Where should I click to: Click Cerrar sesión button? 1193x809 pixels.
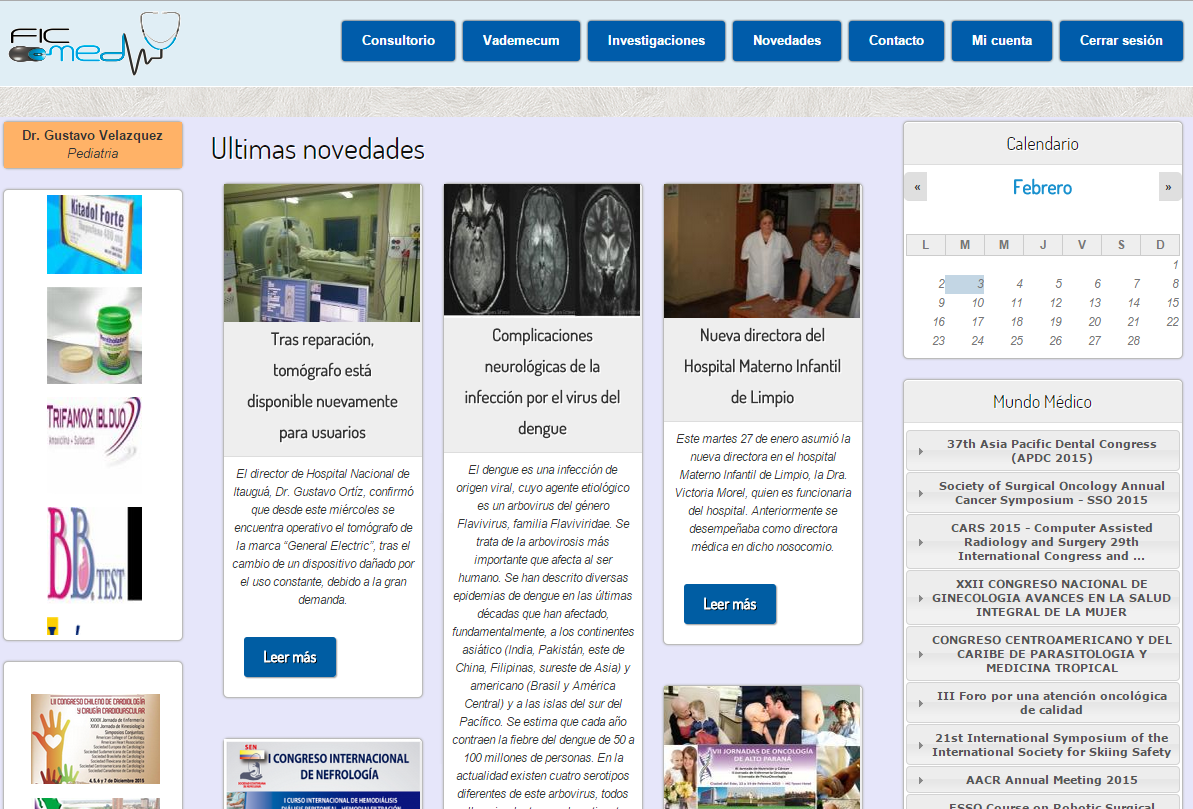[1121, 40]
